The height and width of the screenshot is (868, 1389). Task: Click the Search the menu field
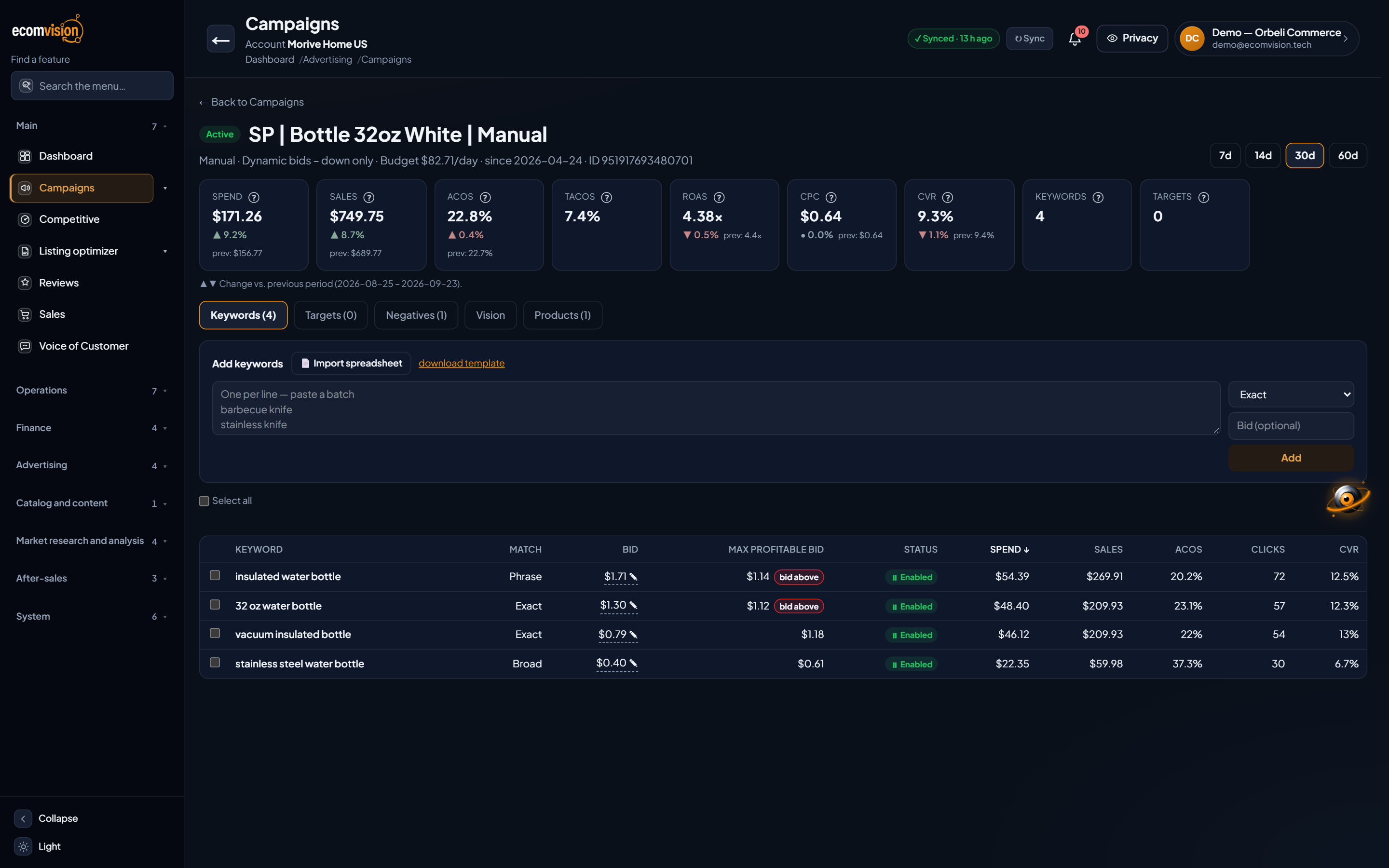(x=92, y=85)
